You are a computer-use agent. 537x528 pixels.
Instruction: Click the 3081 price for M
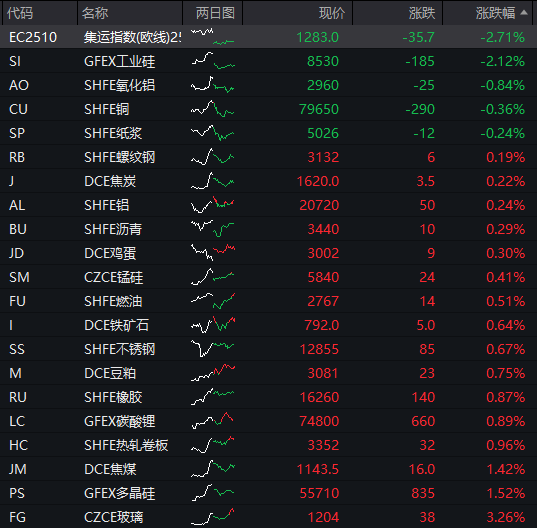[323, 373]
